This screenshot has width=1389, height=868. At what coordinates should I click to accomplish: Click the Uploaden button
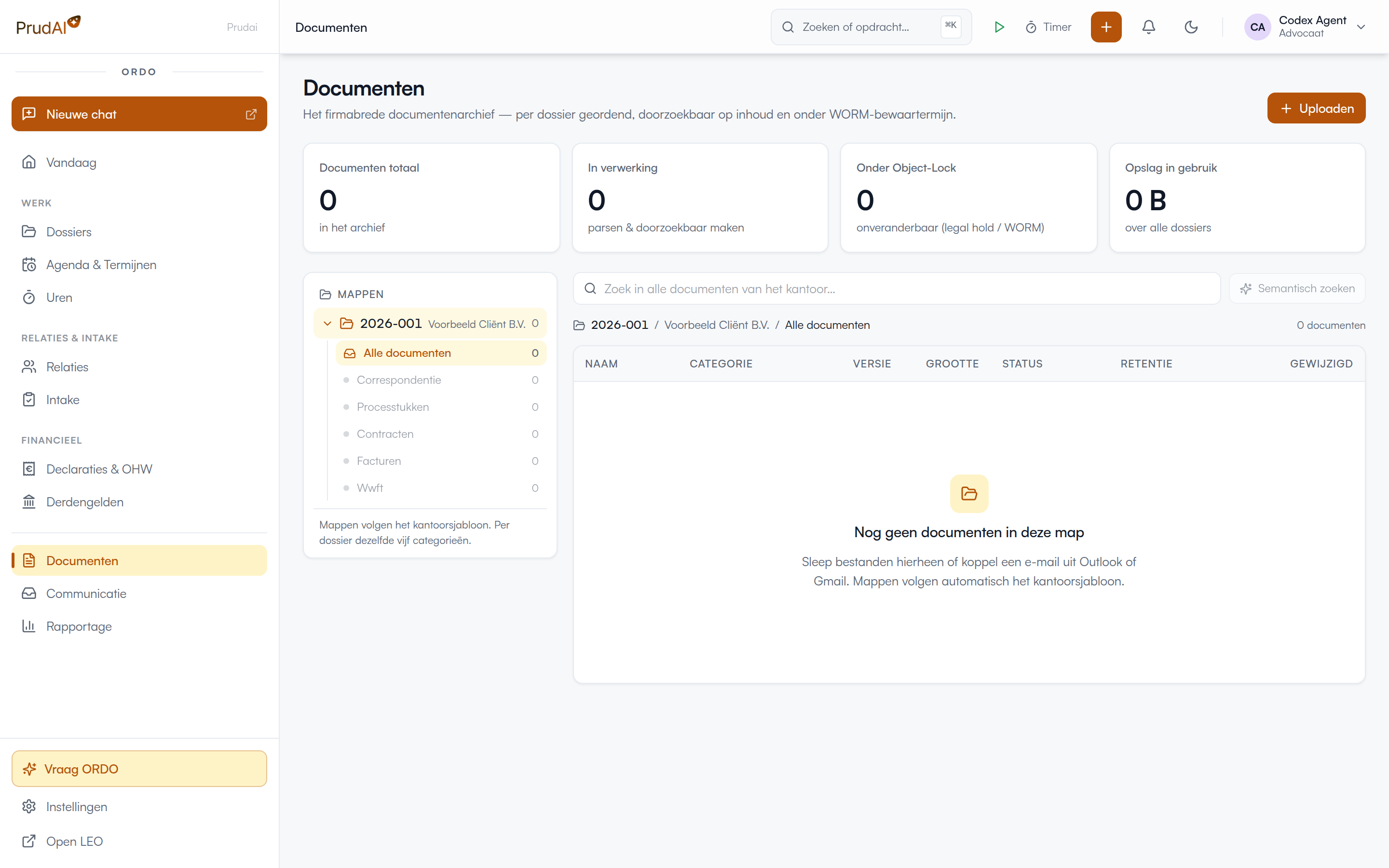(x=1316, y=108)
